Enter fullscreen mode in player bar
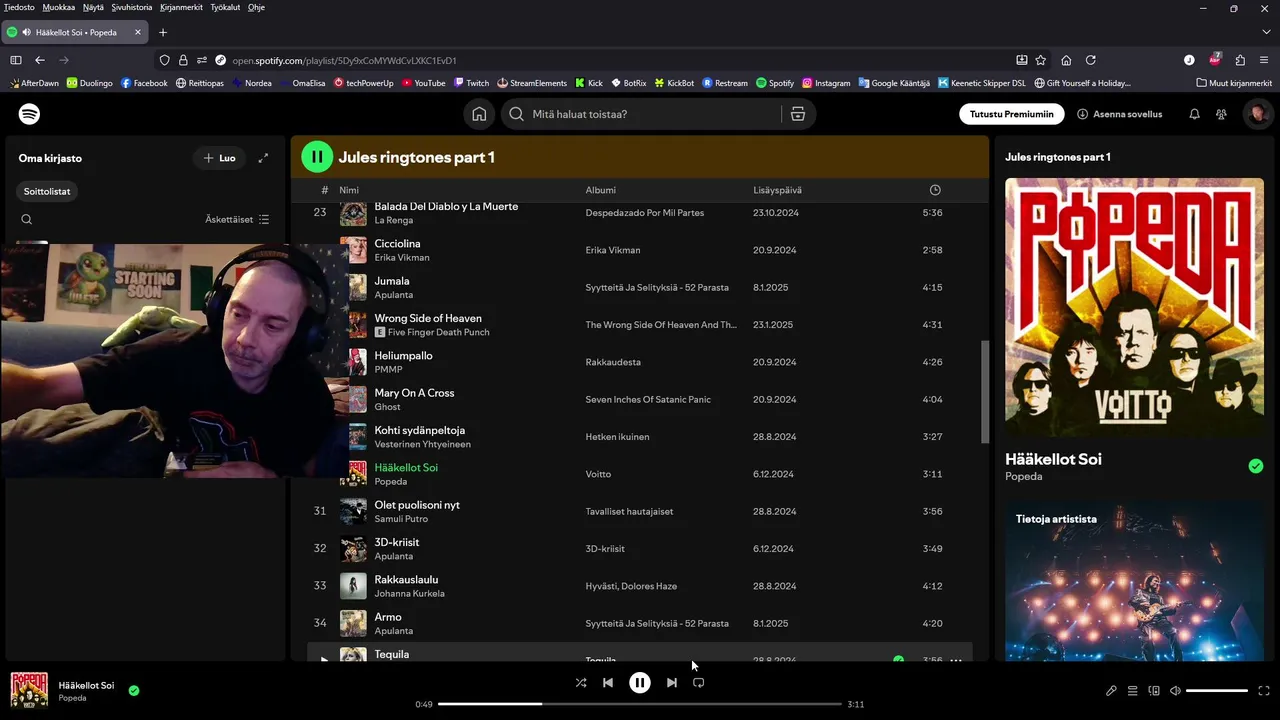The image size is (1280, 720). click(1264, 691)
